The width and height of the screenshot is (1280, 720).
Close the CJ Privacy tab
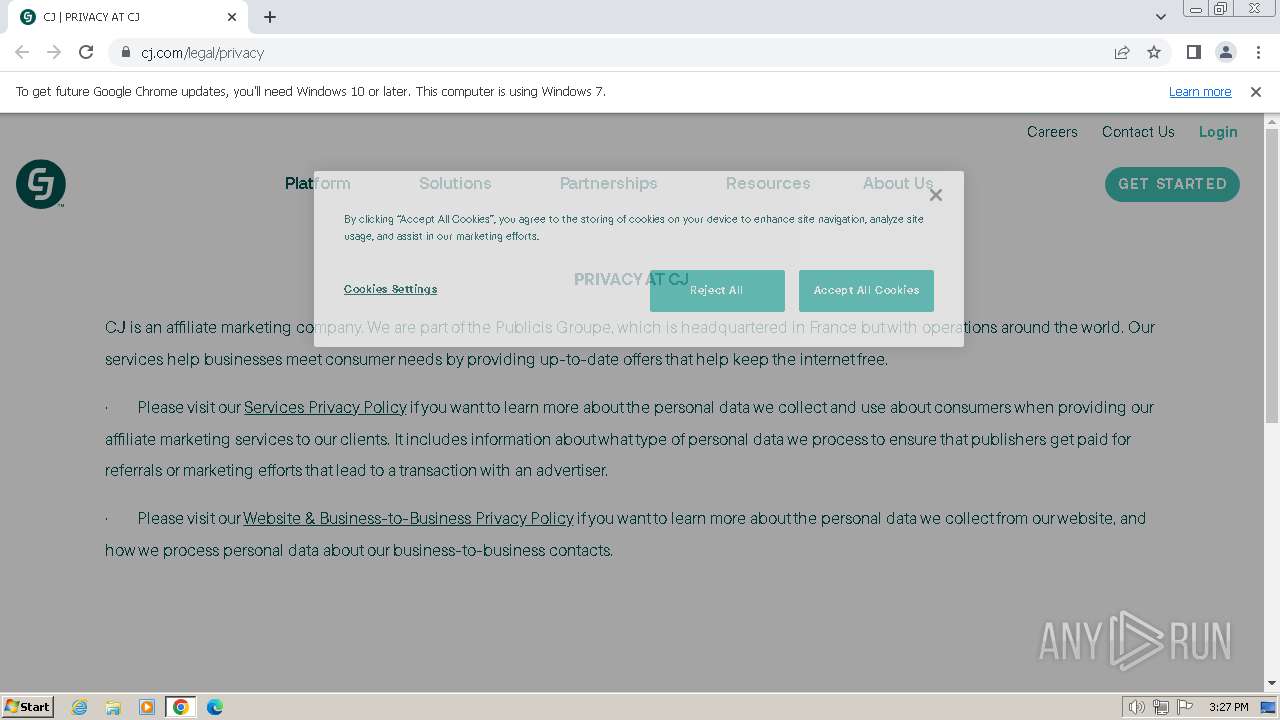pos(232,17)
